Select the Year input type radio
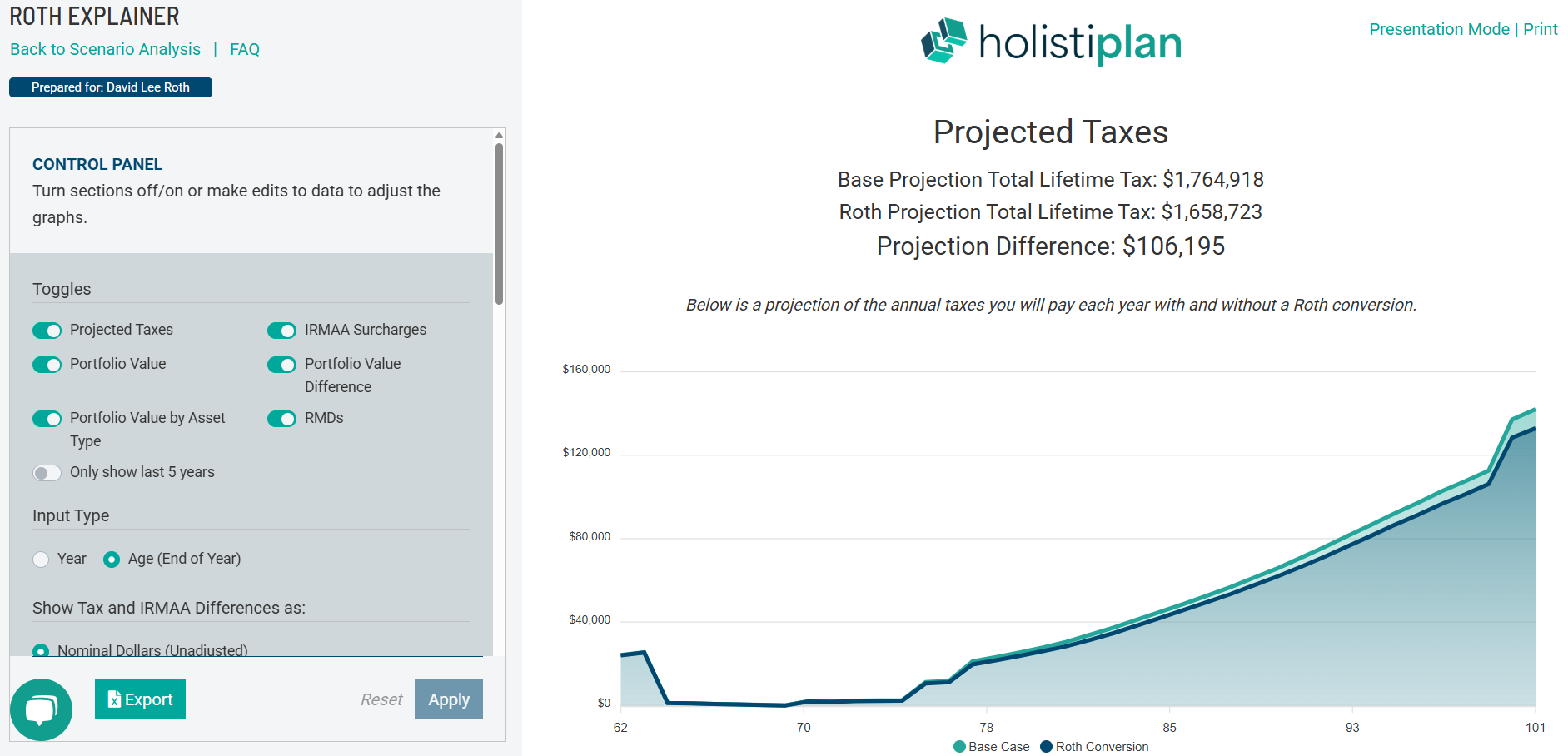 [41, 560]
